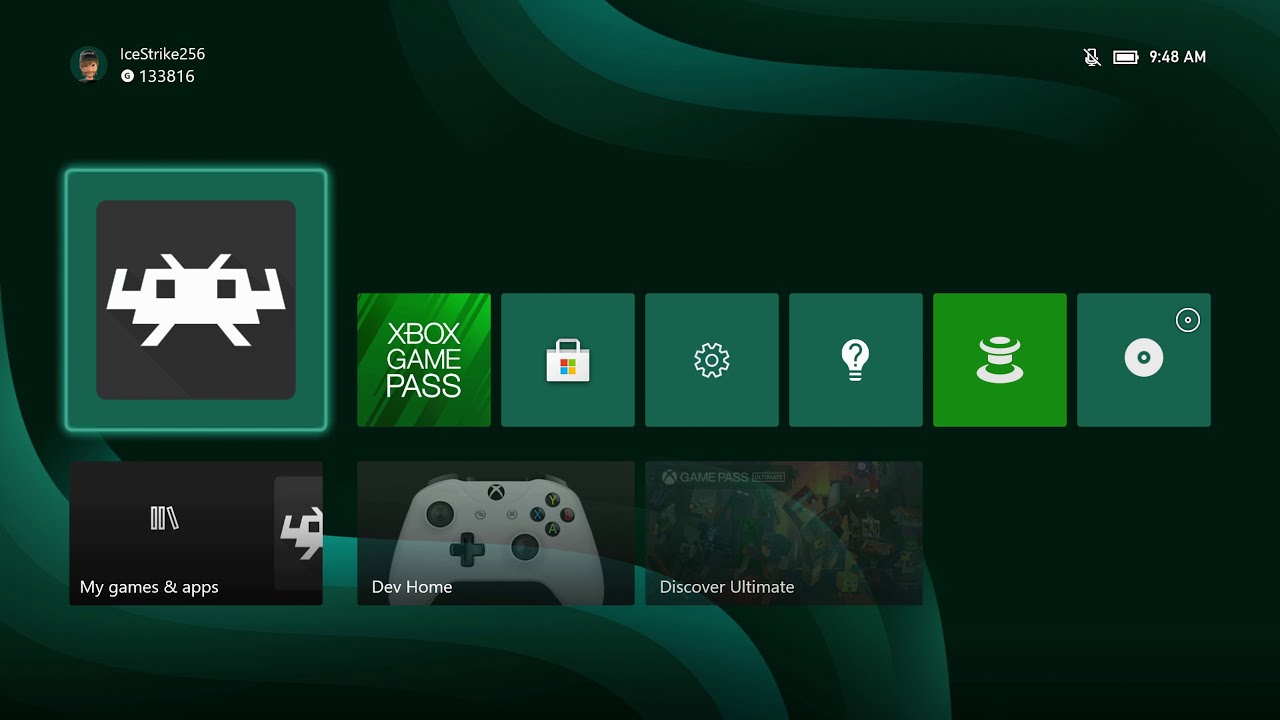
Task: Open the Xbox Game Pass tile
Action: 424,360
